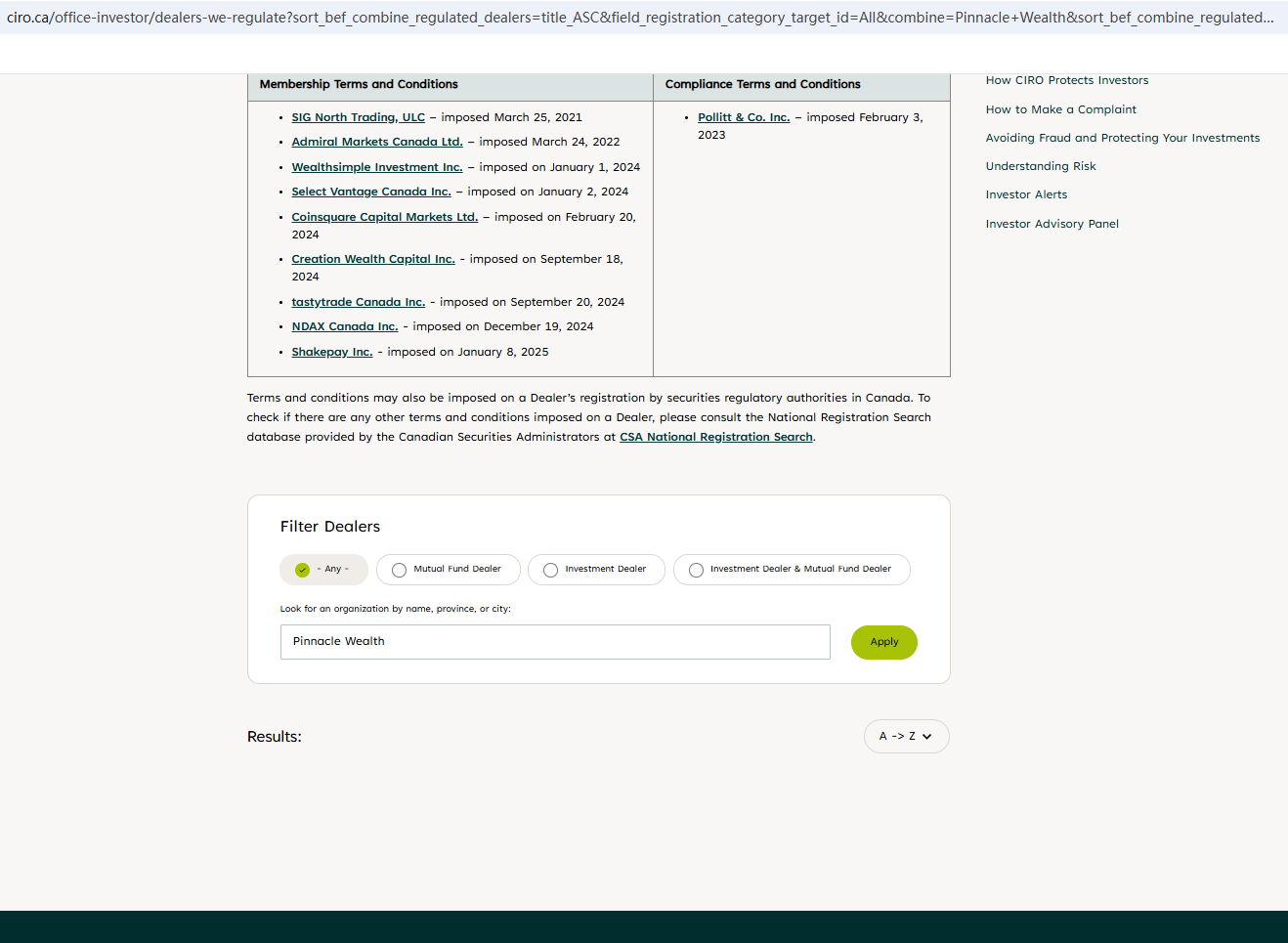
Task: Visit the Wealthsimple Investment Inc. link
Action: click(377, 167)
